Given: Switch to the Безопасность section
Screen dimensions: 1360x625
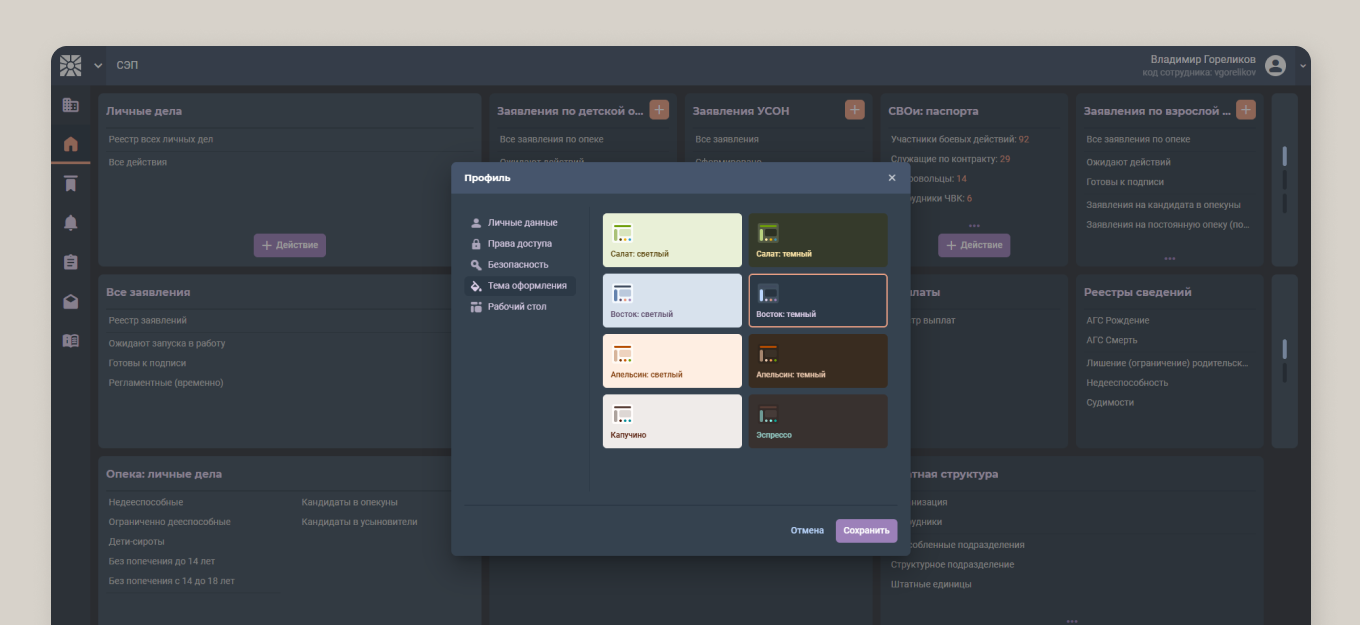Looking at the screenshot, I should click(x=517, y=265).
